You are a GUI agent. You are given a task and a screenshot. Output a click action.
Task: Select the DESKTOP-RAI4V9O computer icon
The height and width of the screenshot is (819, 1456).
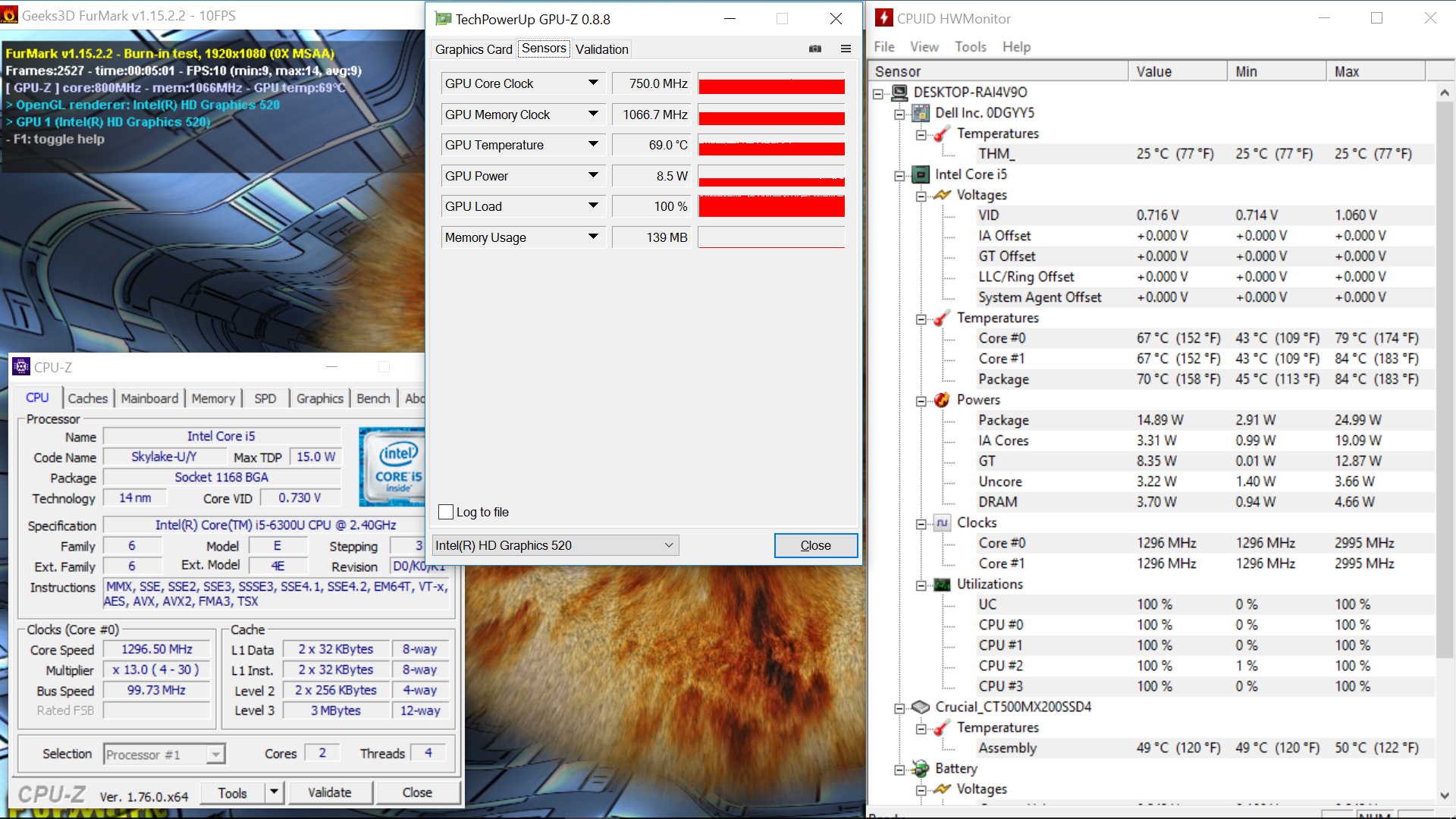[899, 92]
